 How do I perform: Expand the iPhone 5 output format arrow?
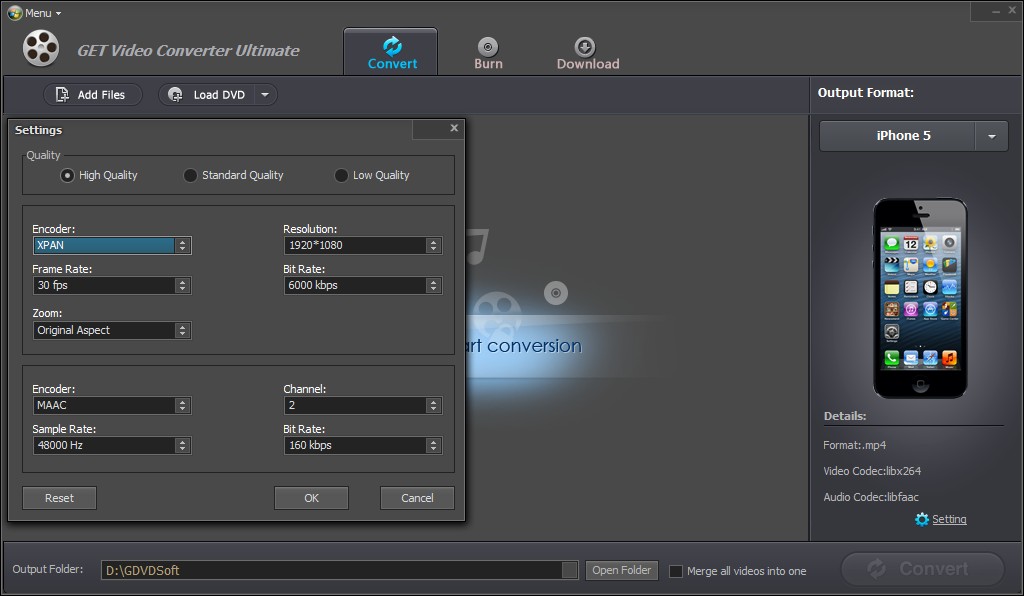pyautogui.click(x=991, y=136)
